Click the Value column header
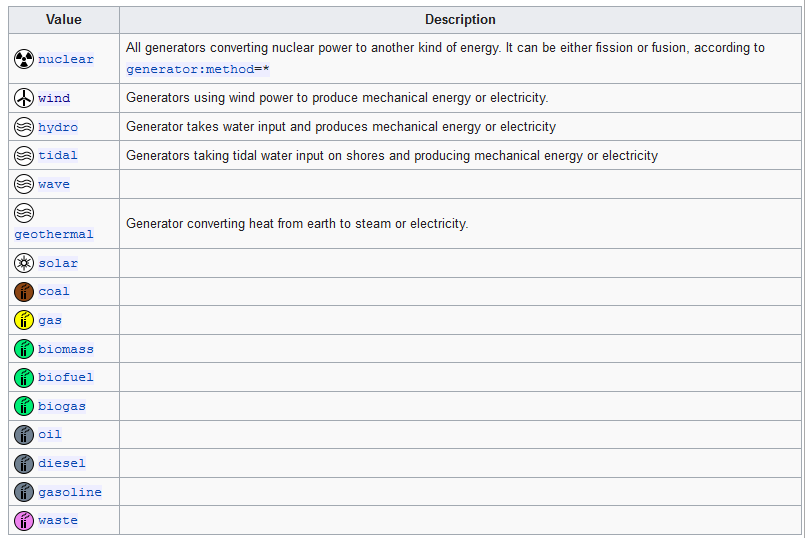This screenshot has height=538, width=805. tap(64, 20)
